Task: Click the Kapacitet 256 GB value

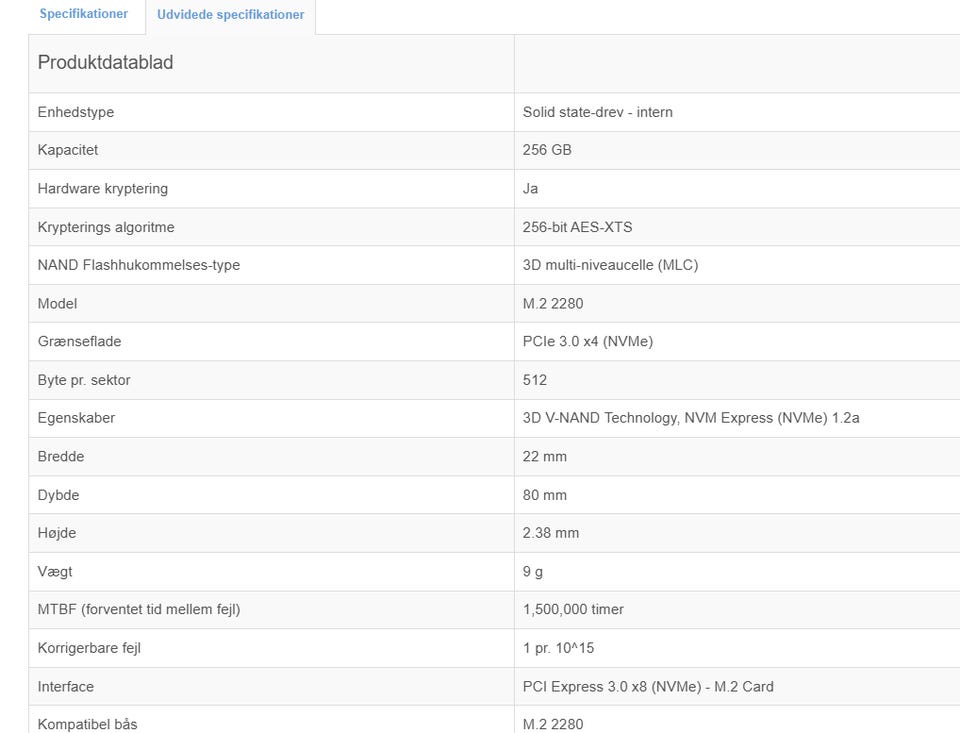Action: click(x=547, y=150)
